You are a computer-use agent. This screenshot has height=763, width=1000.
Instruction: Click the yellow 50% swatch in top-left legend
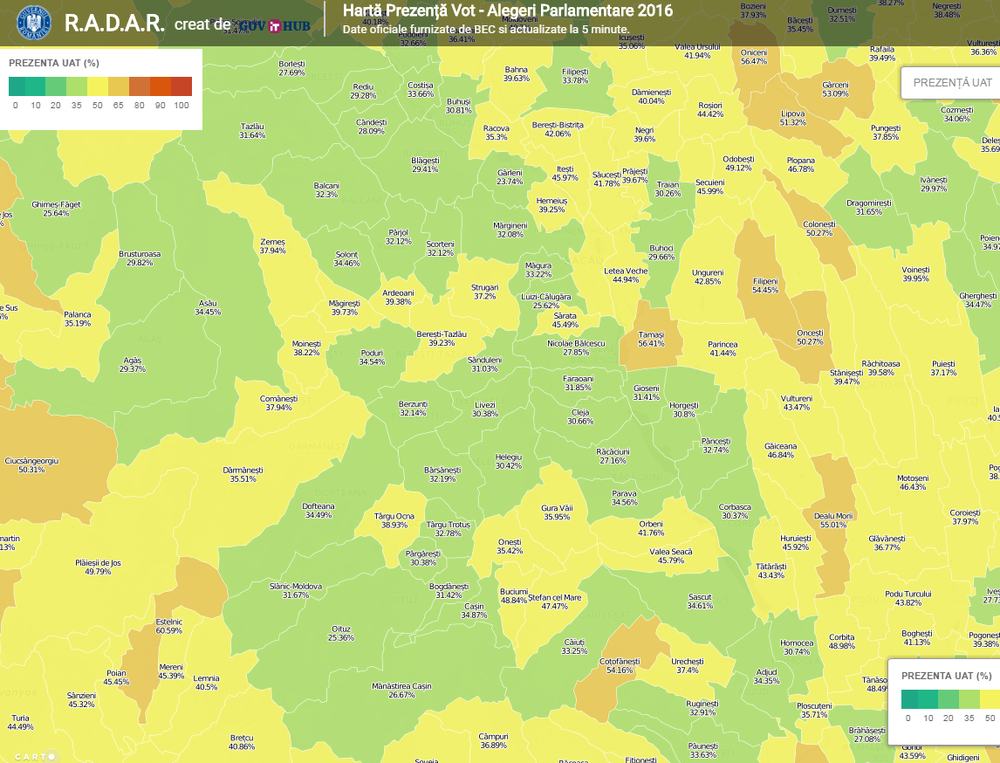click(97, 87)
